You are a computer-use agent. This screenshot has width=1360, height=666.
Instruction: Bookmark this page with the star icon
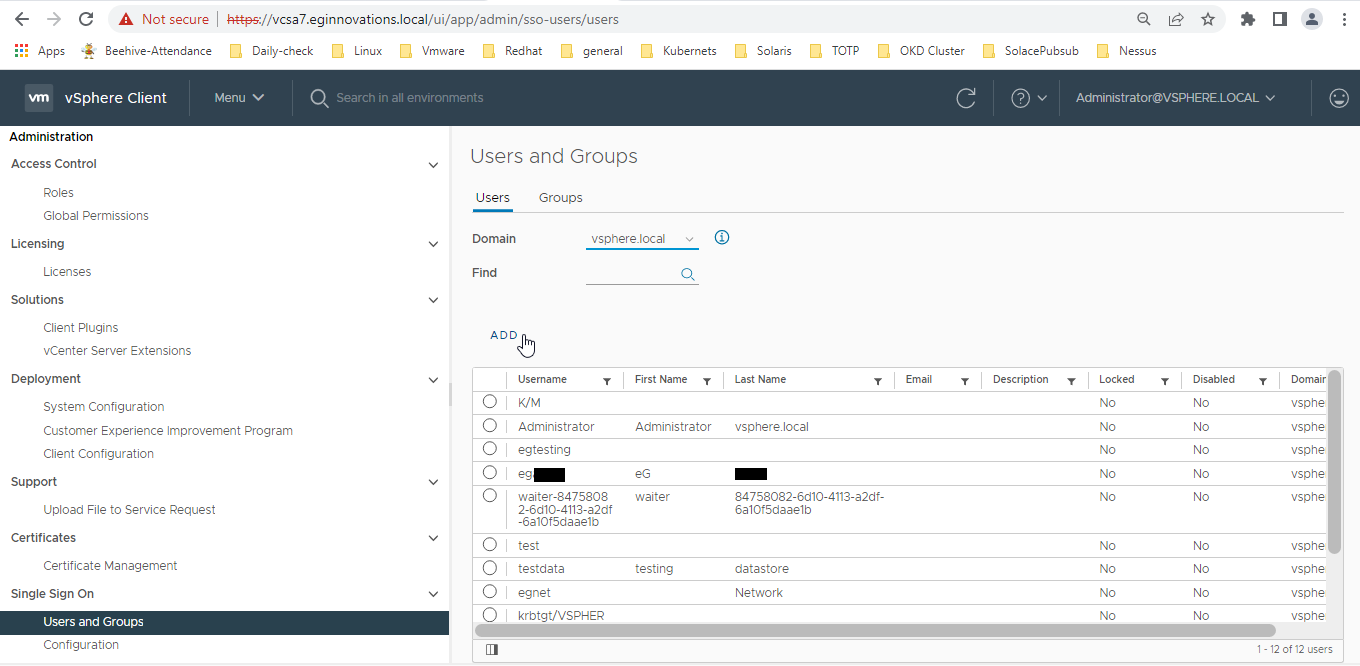point(1208,19)
